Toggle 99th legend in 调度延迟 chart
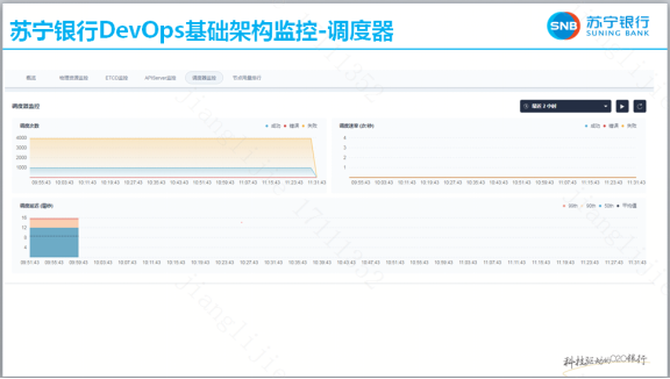This screenshot has width=670, height=379. 570,206
